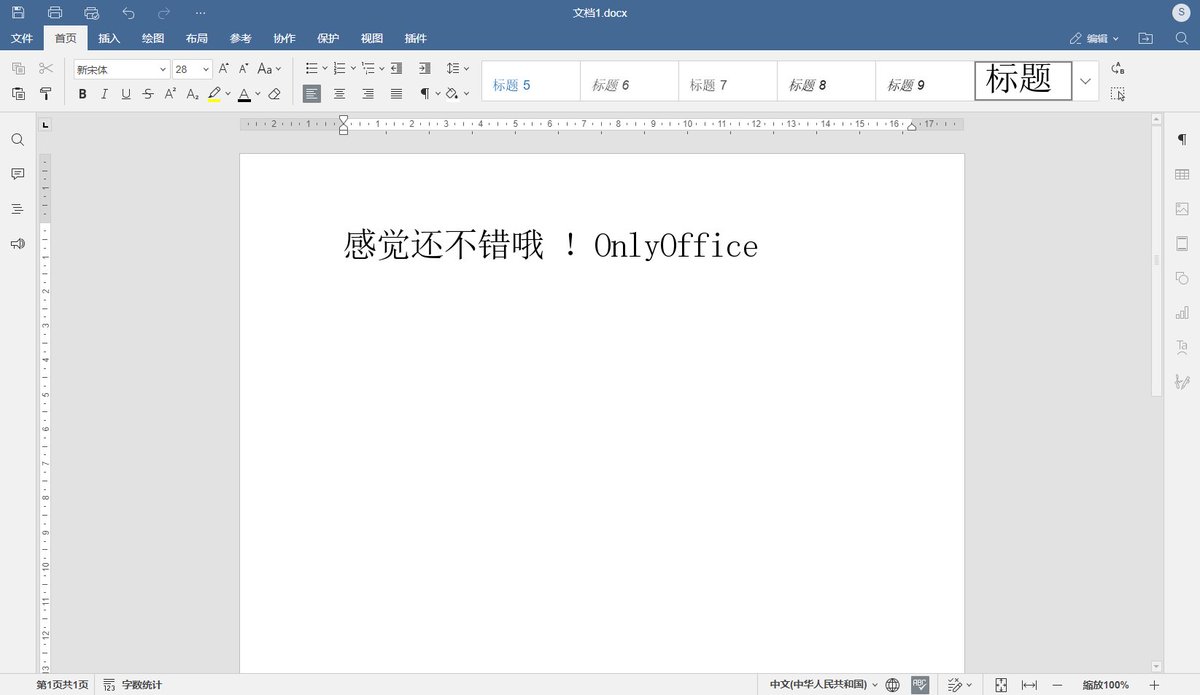Toggle Strikethrough formatting

pyautogui.click(x=148, y=94)
